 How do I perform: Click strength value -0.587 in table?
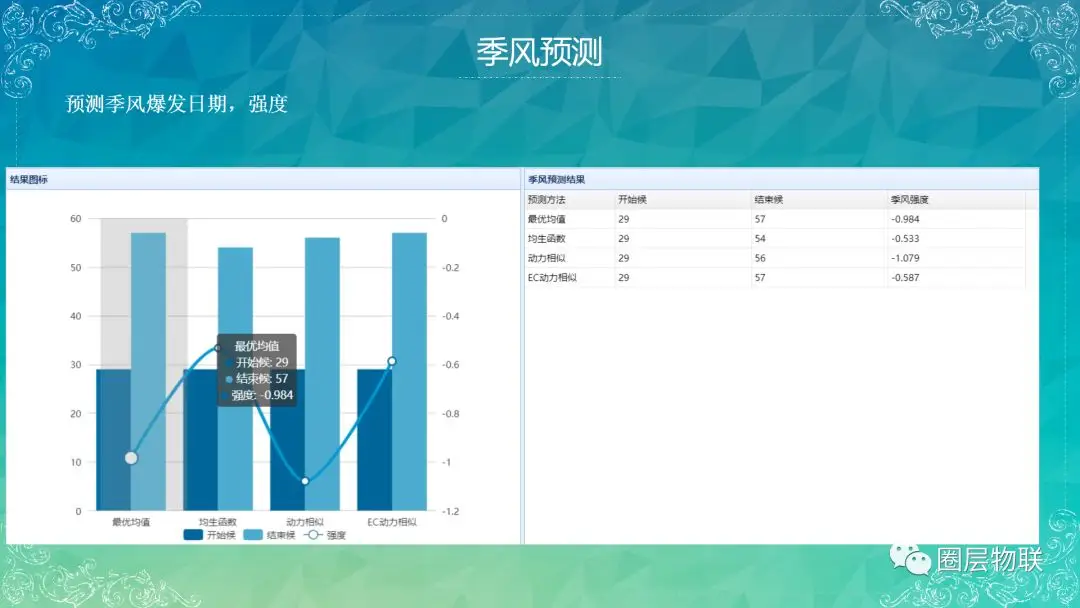905,277
